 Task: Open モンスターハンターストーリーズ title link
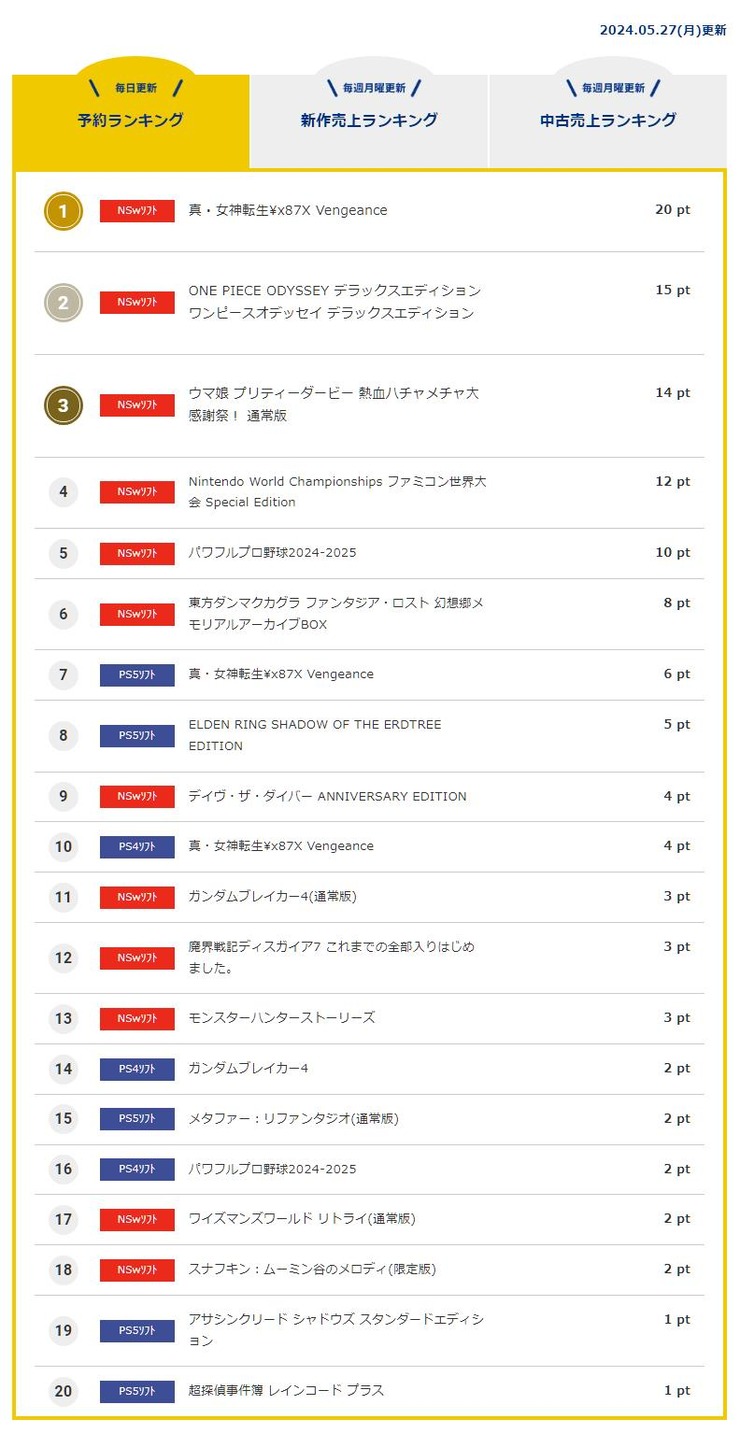[x=282, y=1018]
